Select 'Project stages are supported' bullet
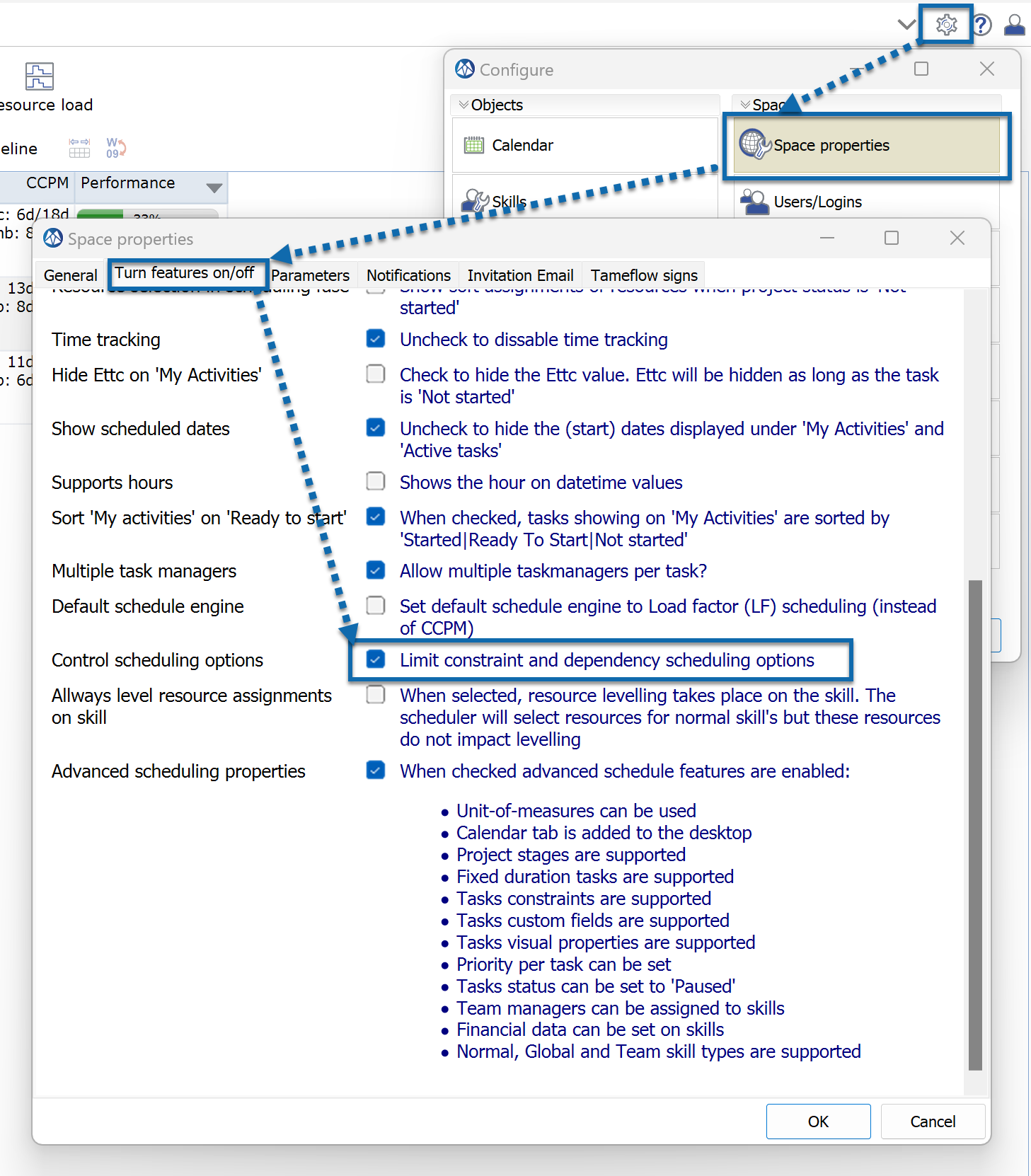The width and height of the screenshot is (1031, 1176). point(571,855)
